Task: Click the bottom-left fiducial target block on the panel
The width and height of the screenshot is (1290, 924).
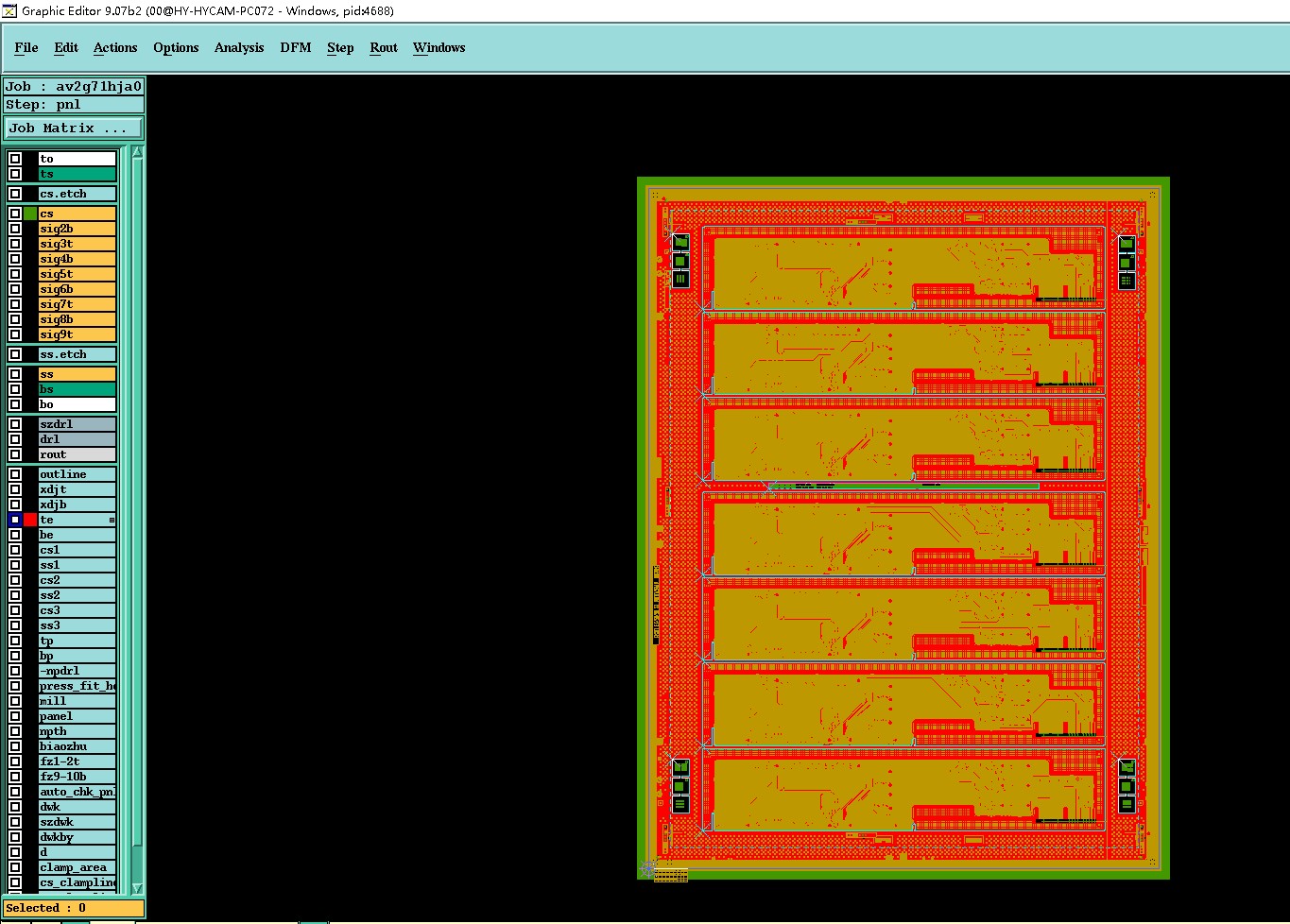Action: (680, 785)
